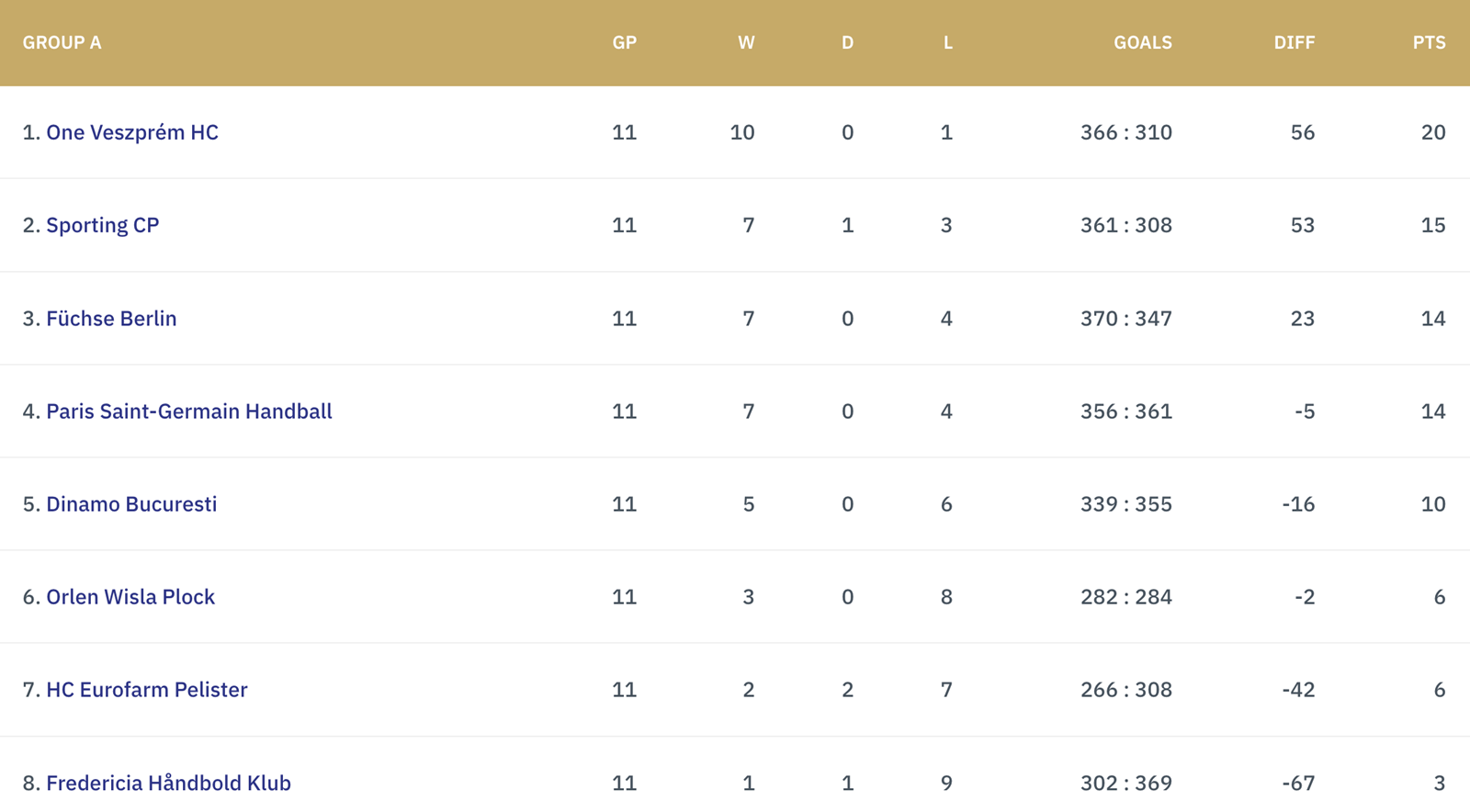This screenshot has width=1470, height=812.
Task: Open One Veszprém HC team link
Action: point(132,132)
